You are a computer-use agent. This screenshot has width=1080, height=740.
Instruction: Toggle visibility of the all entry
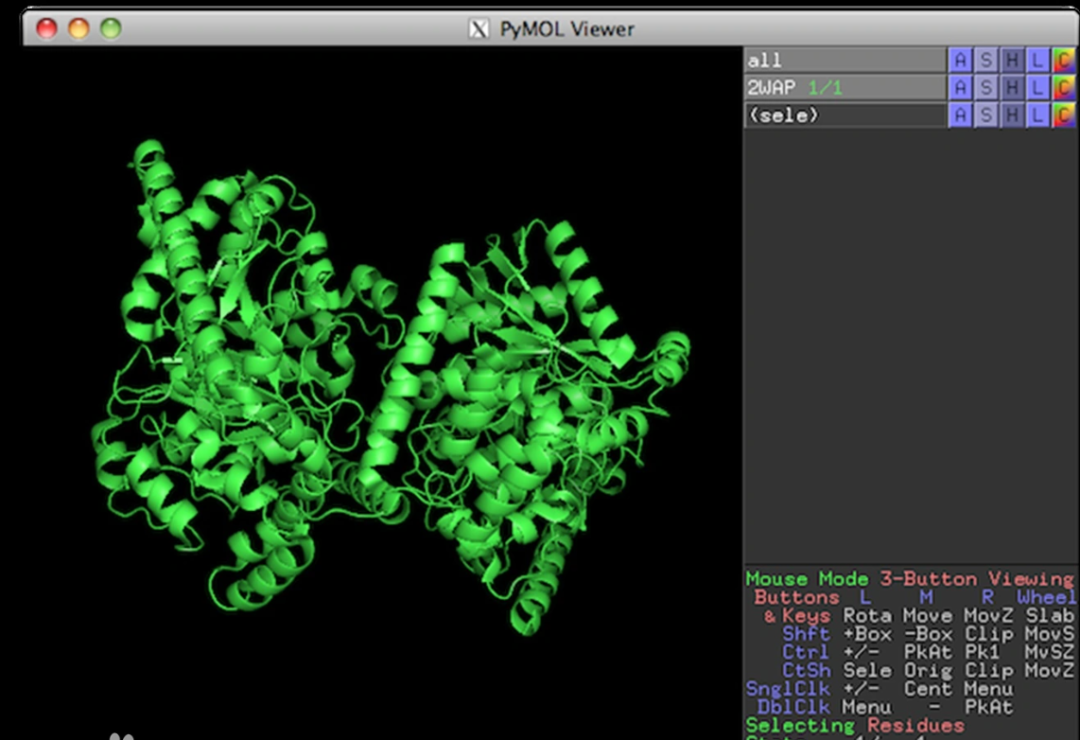click(x=845, y=60)
